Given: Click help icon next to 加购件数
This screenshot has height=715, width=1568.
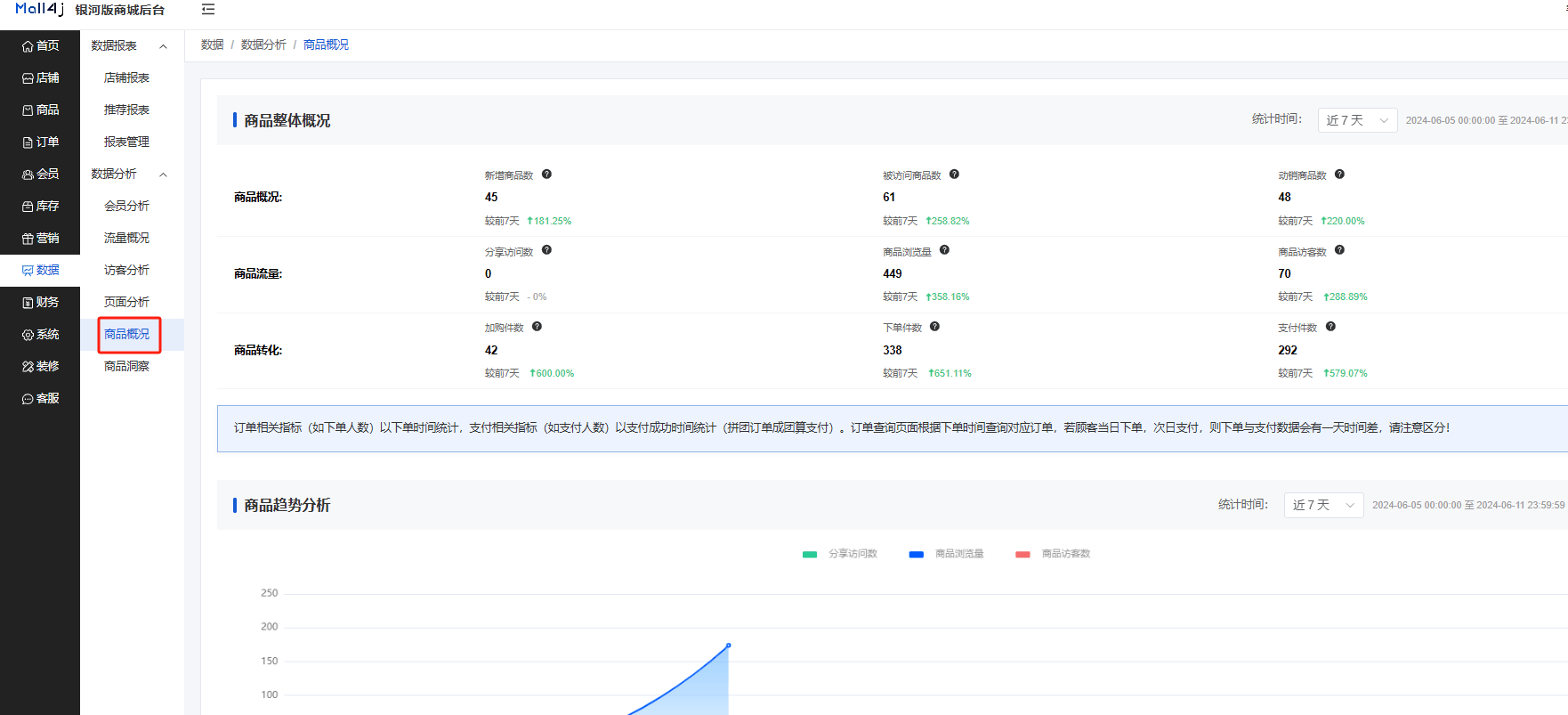Looking at the screenshot, I should point(537,327).
